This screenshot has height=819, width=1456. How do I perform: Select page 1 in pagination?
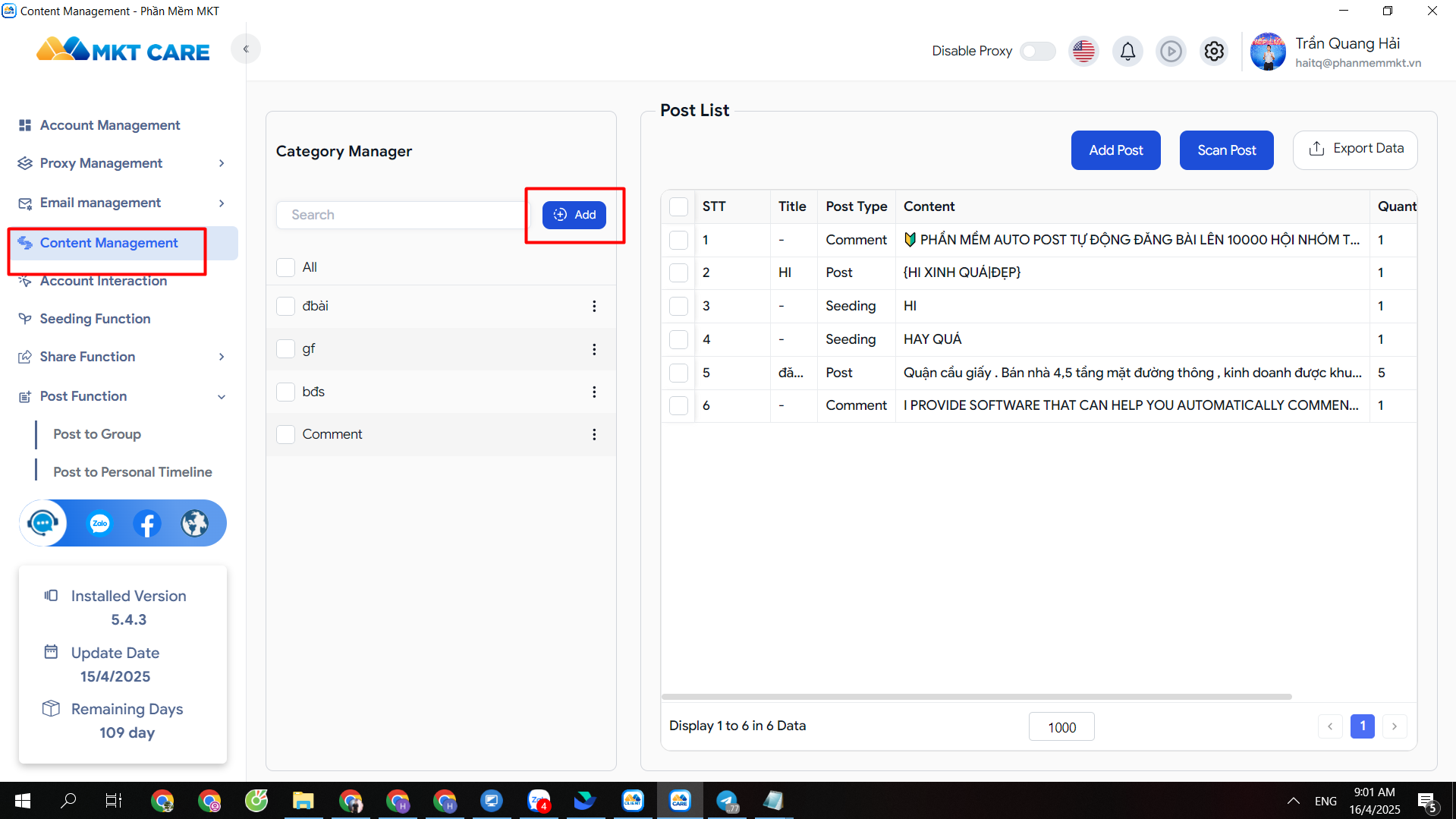click(1363, 726)
